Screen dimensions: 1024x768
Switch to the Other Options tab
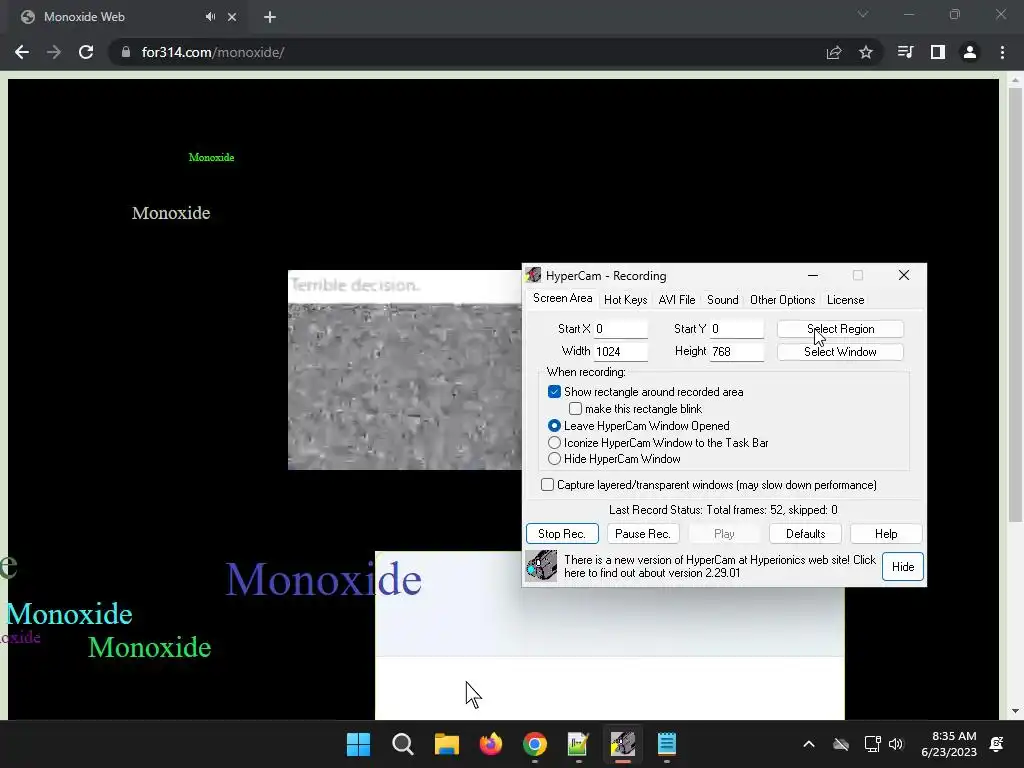click(782, 300)
